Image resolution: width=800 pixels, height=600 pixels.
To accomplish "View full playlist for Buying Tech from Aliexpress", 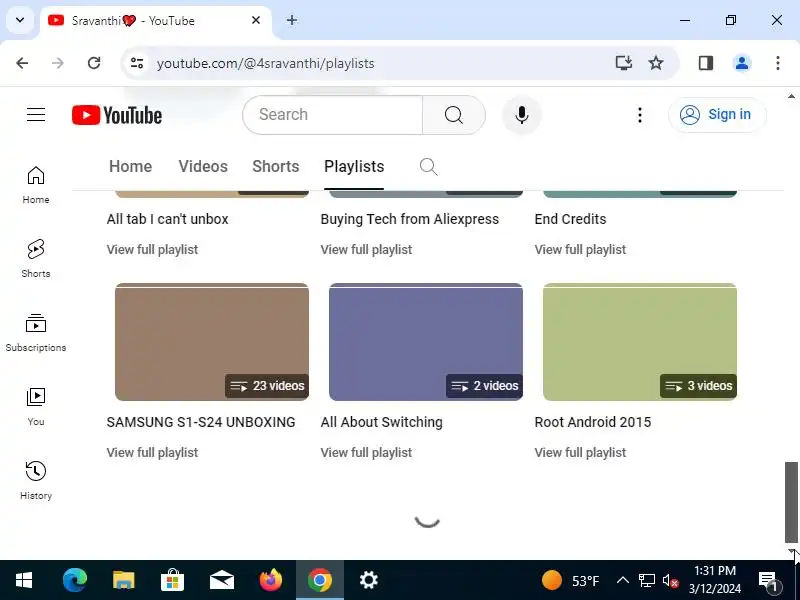I will click(366, 249).
